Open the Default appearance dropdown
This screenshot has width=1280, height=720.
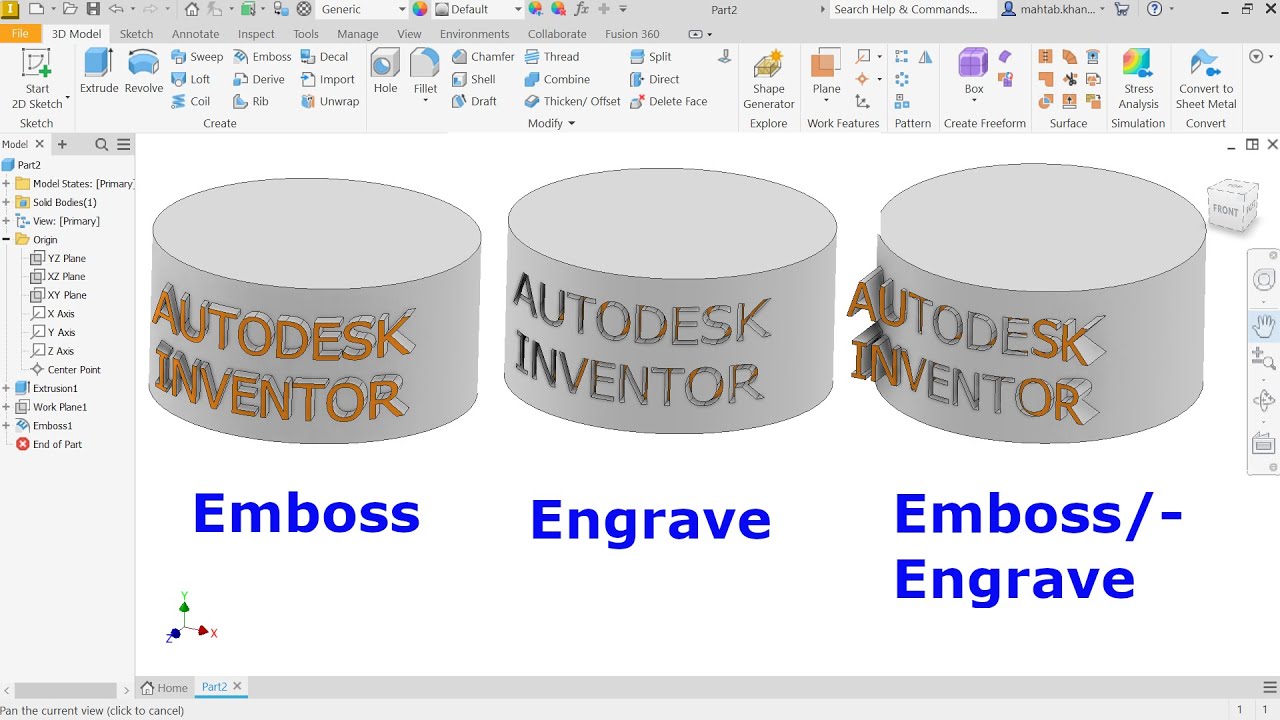[x=479, y=9]
